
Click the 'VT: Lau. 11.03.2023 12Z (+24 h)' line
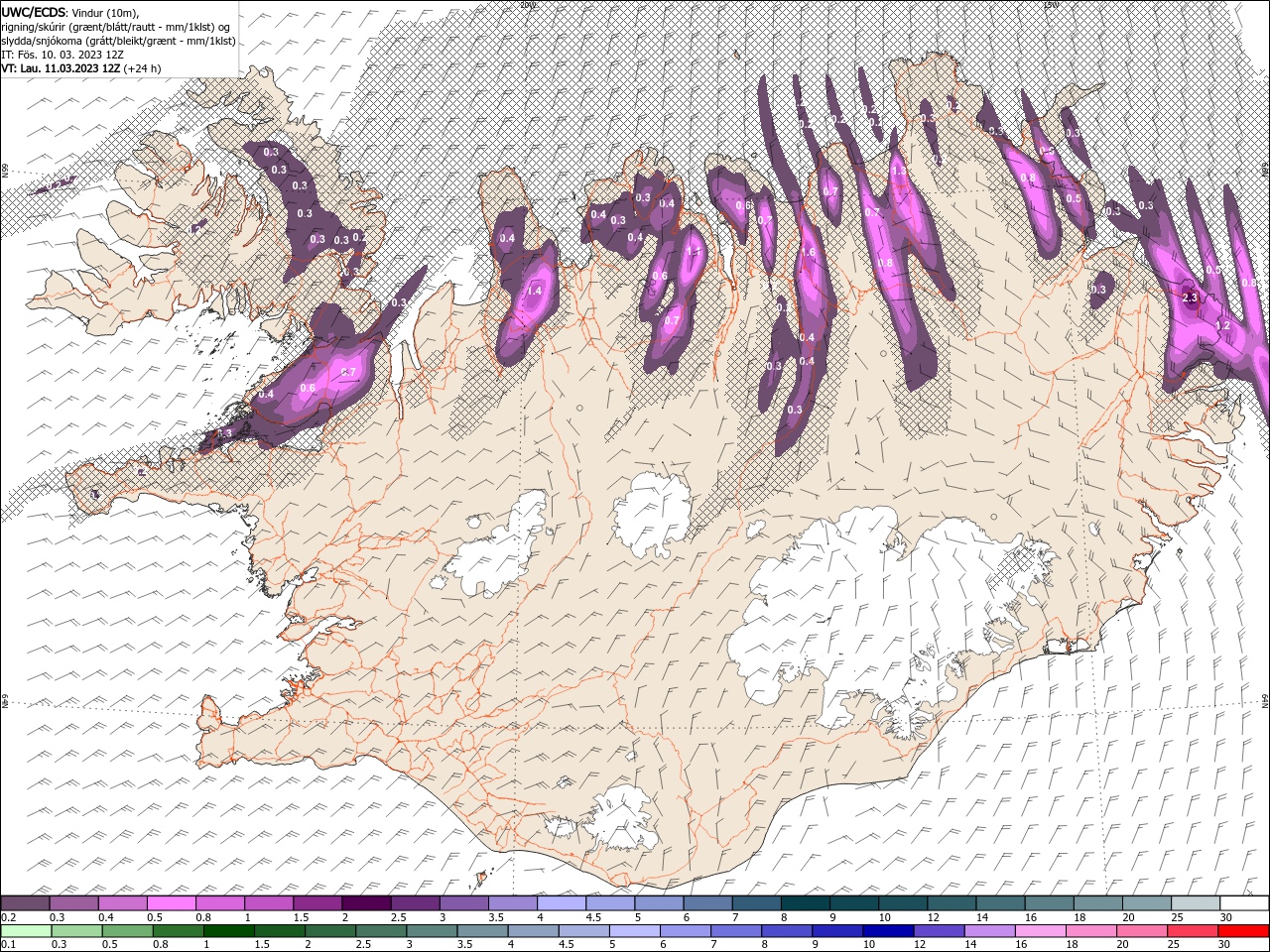81,68
